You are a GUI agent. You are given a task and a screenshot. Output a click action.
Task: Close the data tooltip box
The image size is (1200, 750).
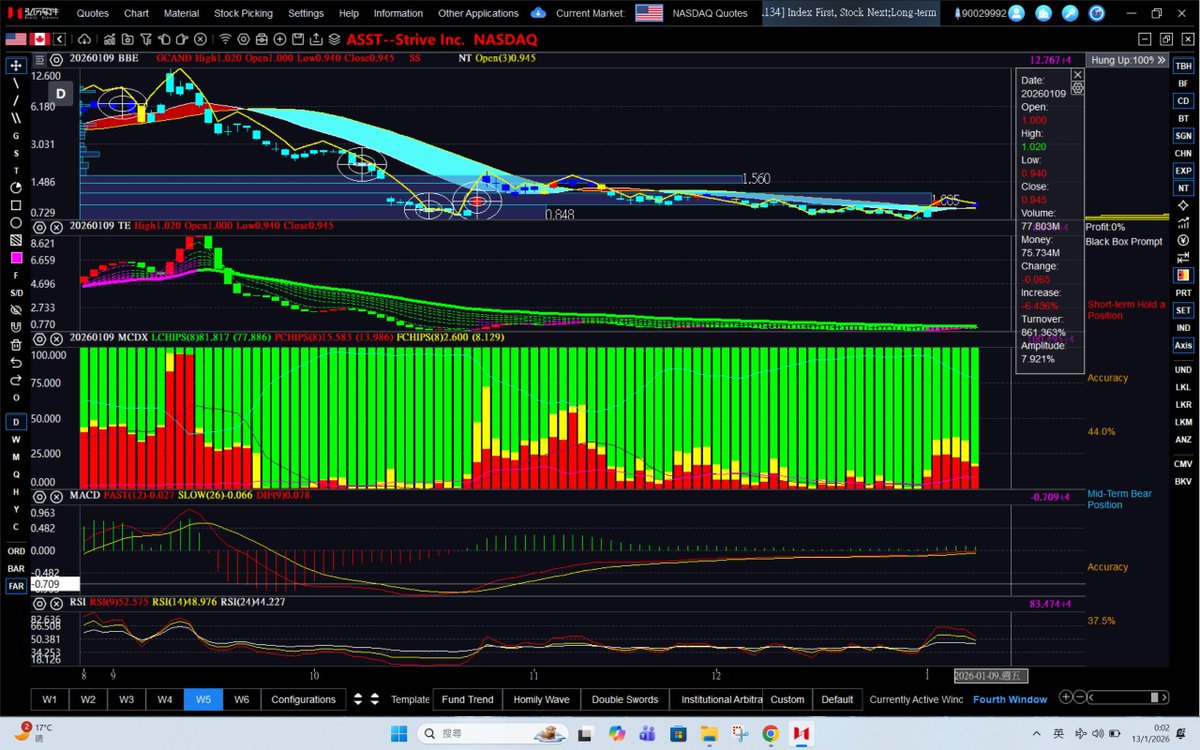1077,75
